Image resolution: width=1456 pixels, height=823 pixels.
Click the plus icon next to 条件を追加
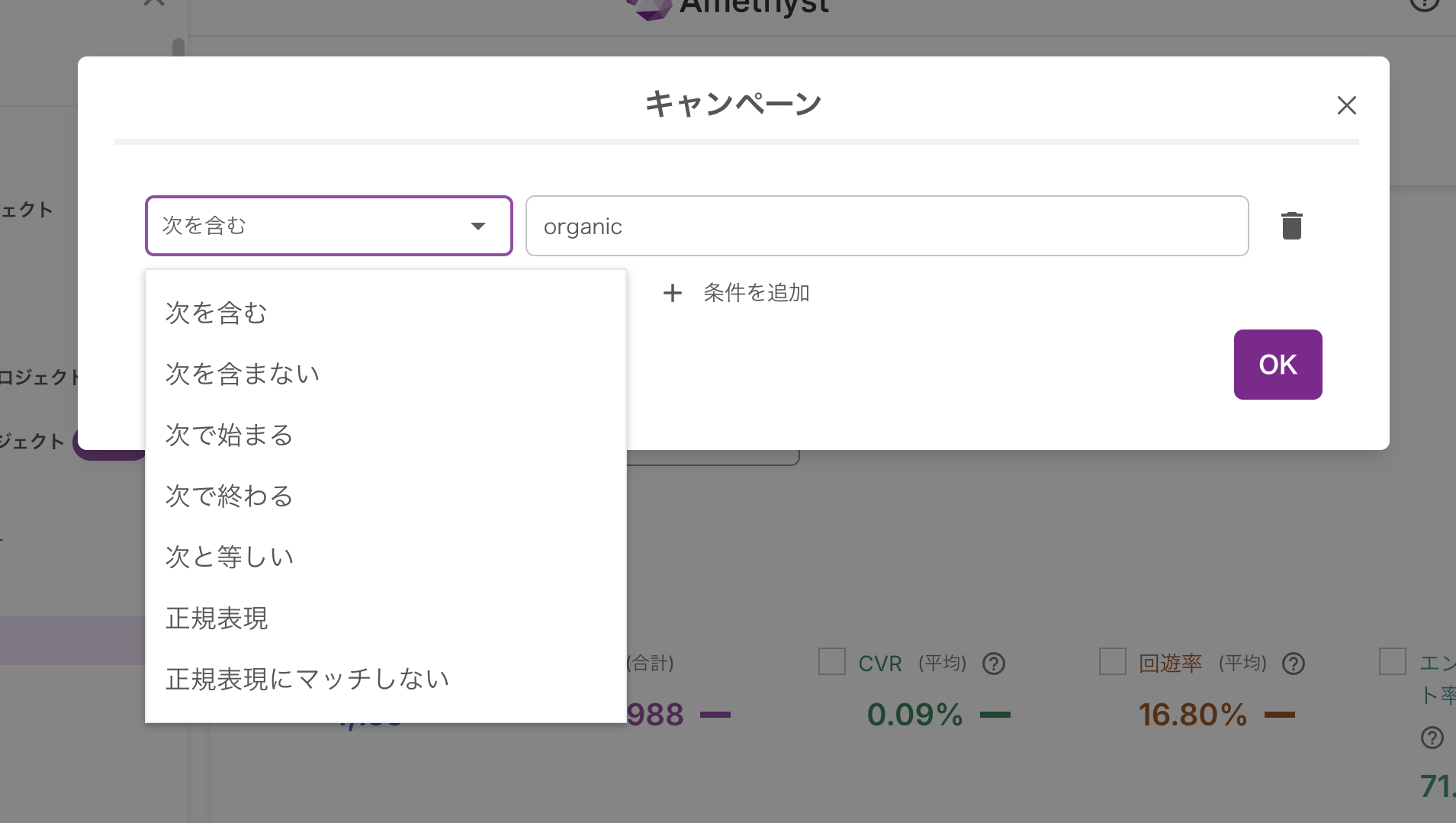673,293
